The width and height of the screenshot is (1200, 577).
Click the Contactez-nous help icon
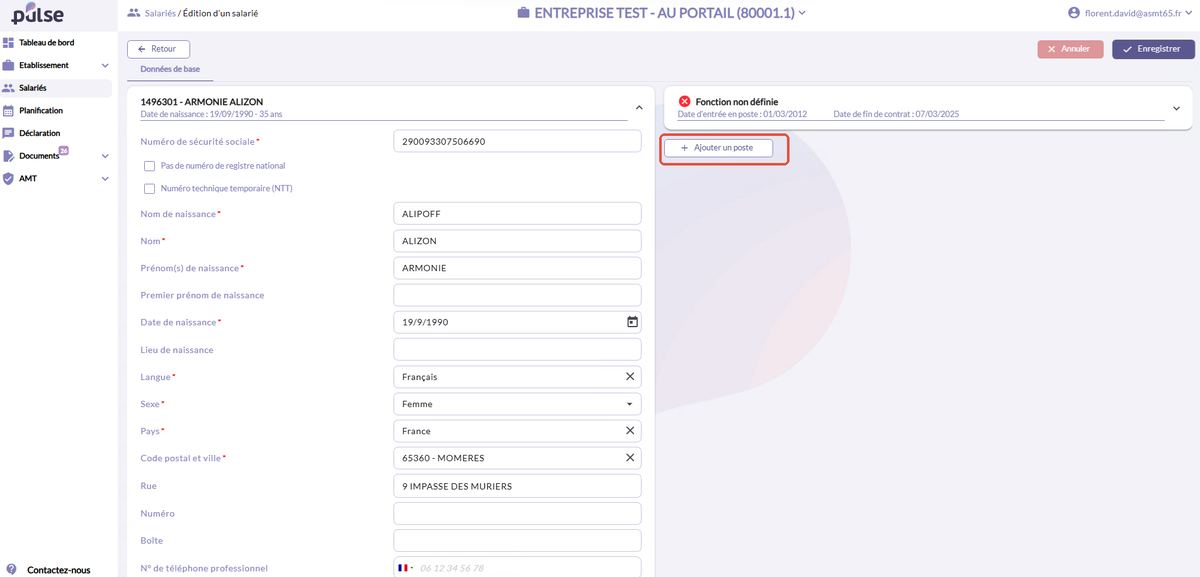10,570
